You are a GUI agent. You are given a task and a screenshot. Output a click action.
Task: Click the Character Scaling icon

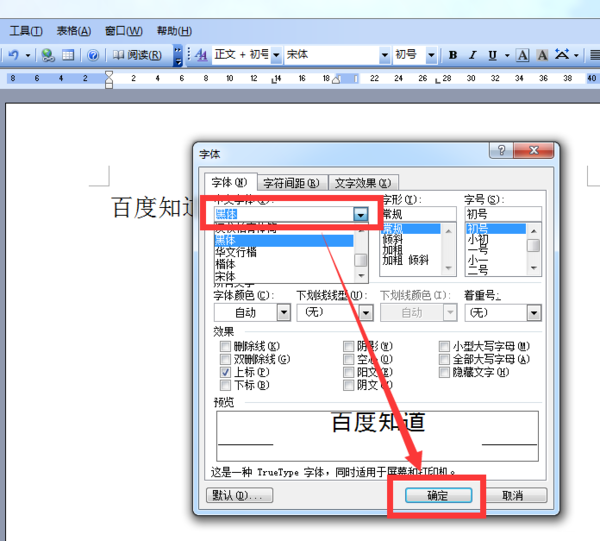(x=562, y=55)
